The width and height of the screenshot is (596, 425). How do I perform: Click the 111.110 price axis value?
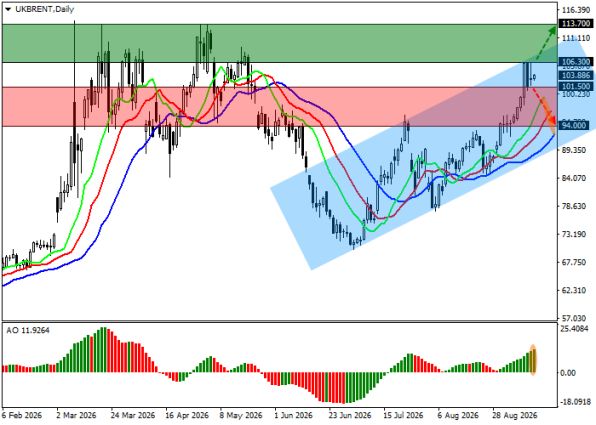[576, 38]
